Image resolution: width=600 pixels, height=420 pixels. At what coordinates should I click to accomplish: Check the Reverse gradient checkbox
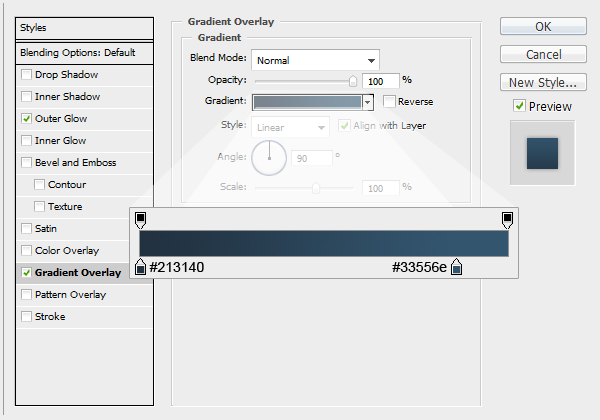(389, 102)
